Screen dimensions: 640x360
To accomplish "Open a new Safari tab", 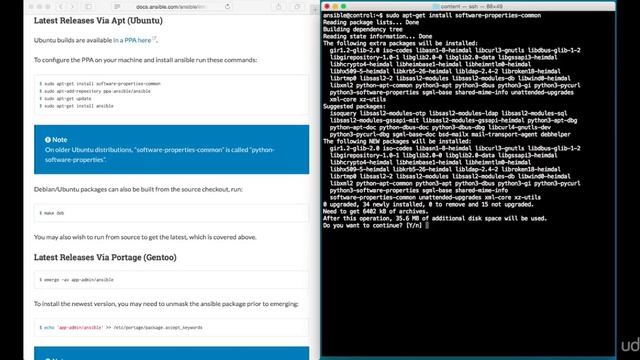I will coord(314,9).
